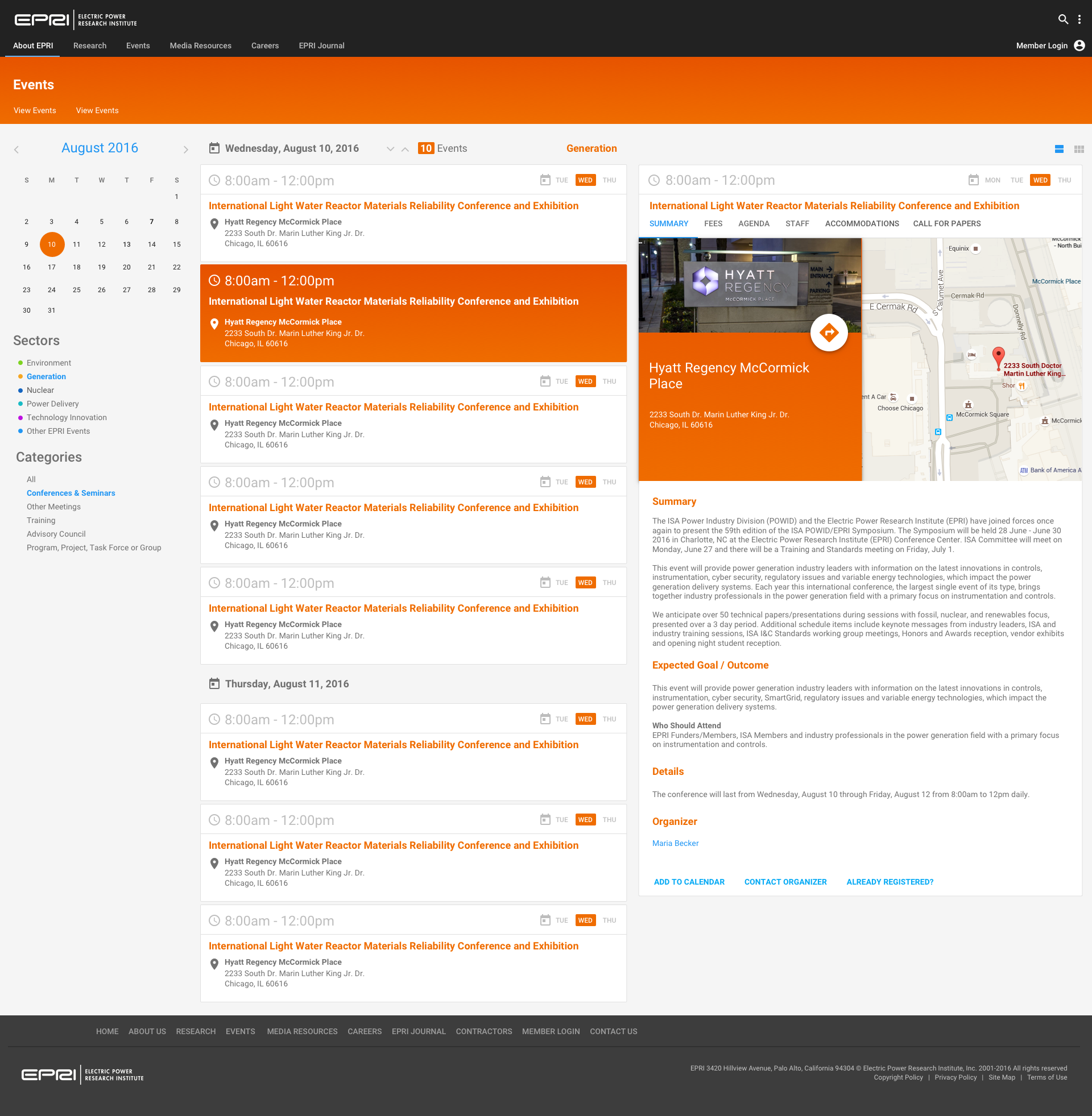Click calendar icon next to MON in detail panel
The image size is (1092, 1116).
[x=973, y=180]
